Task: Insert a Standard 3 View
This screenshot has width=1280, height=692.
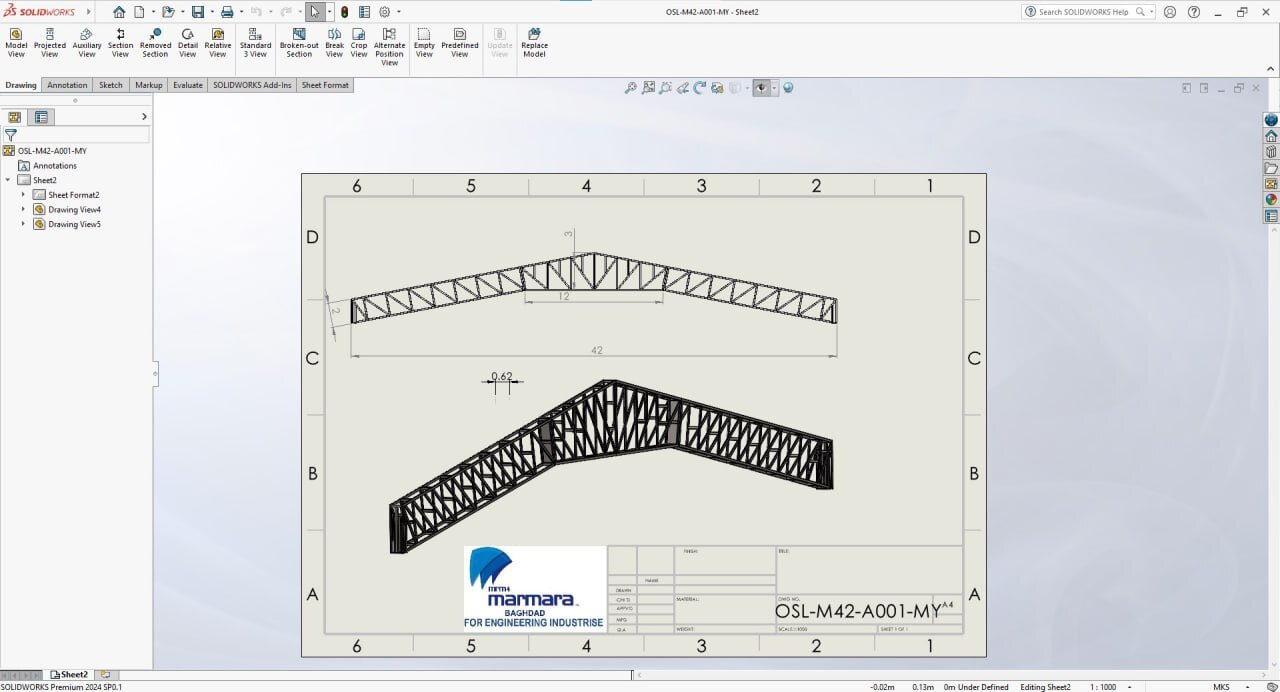Action: tap(256, 43)
